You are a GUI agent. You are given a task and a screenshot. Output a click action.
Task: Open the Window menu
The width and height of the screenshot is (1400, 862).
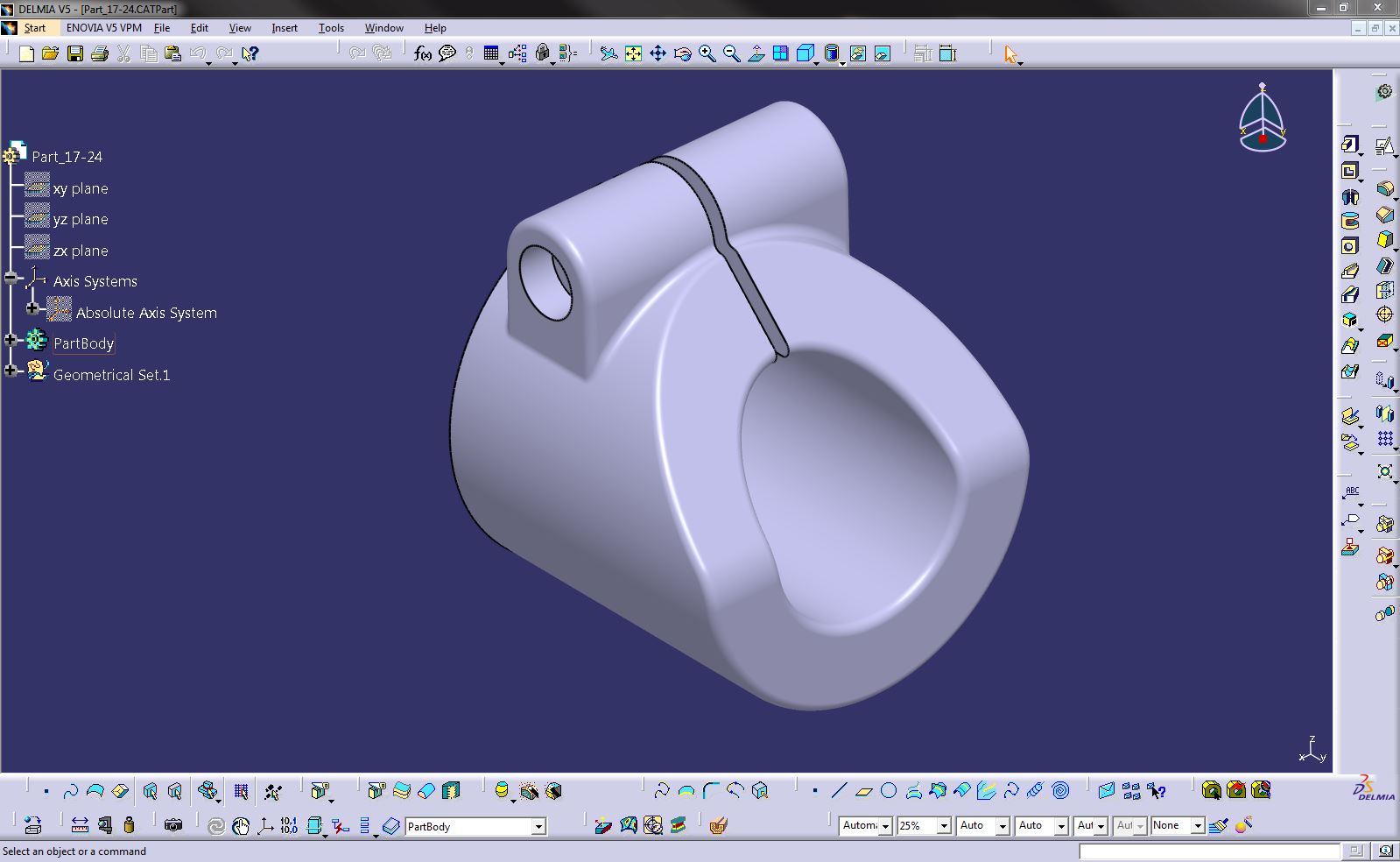click(x=383, y=28)
